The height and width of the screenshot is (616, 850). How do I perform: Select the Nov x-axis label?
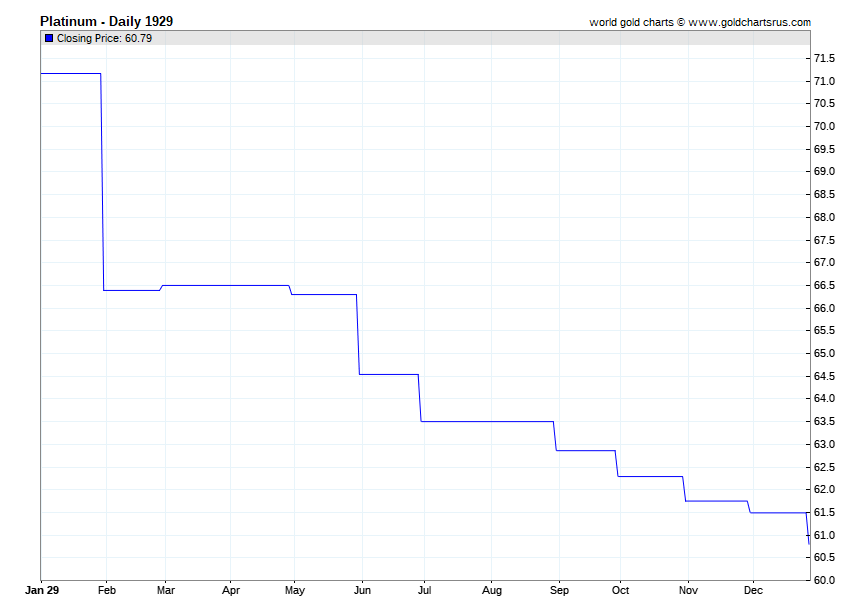pyautogui.click(x=688, y=590)
